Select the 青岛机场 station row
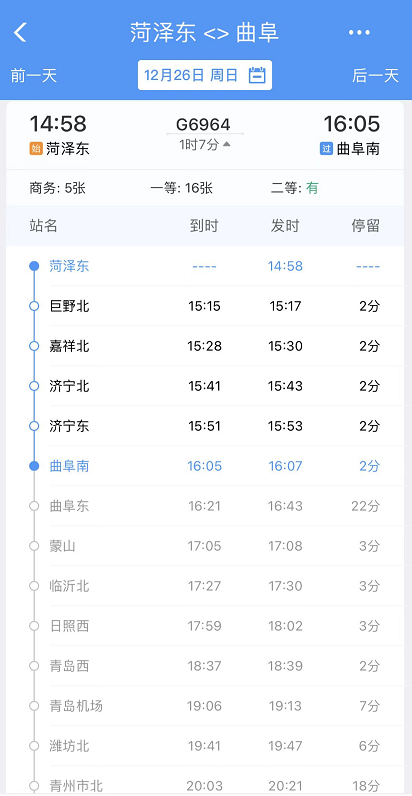Screen dimensions: 412x796 tap(205, 706)
